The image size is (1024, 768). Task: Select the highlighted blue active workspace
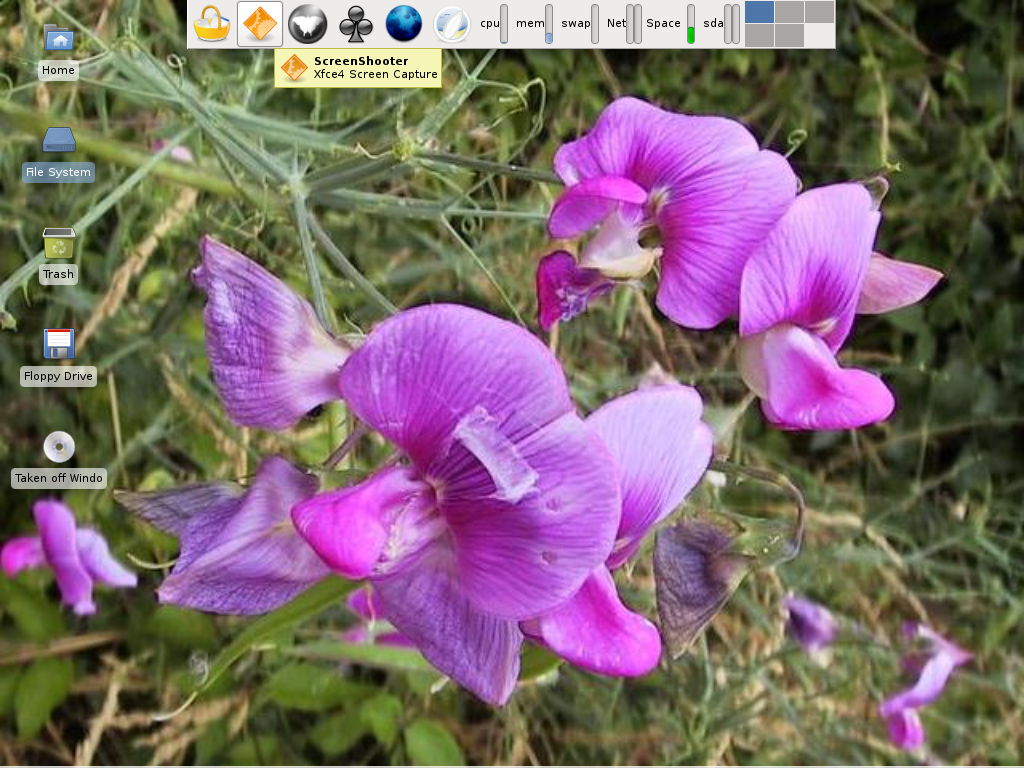[759, 12]
